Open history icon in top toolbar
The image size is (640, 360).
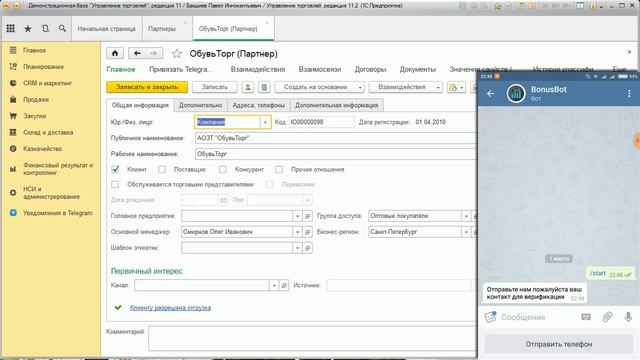(45, 28)
